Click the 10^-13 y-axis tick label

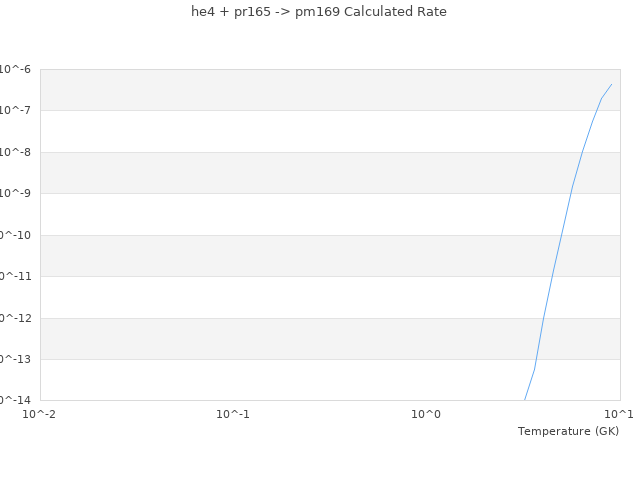(x=15, y=359)
